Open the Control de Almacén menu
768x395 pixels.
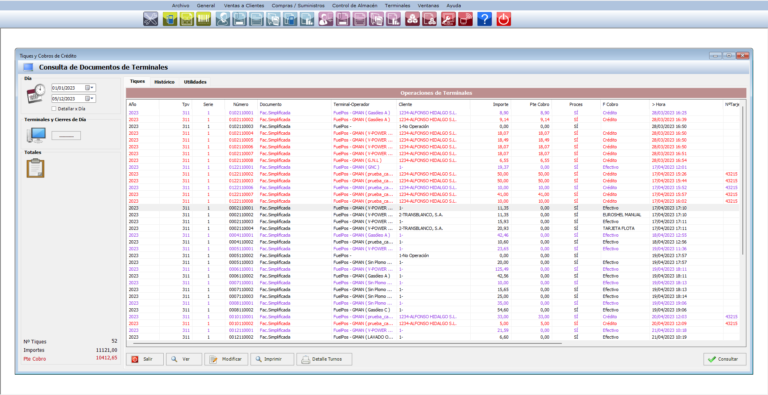coord(355,5)
